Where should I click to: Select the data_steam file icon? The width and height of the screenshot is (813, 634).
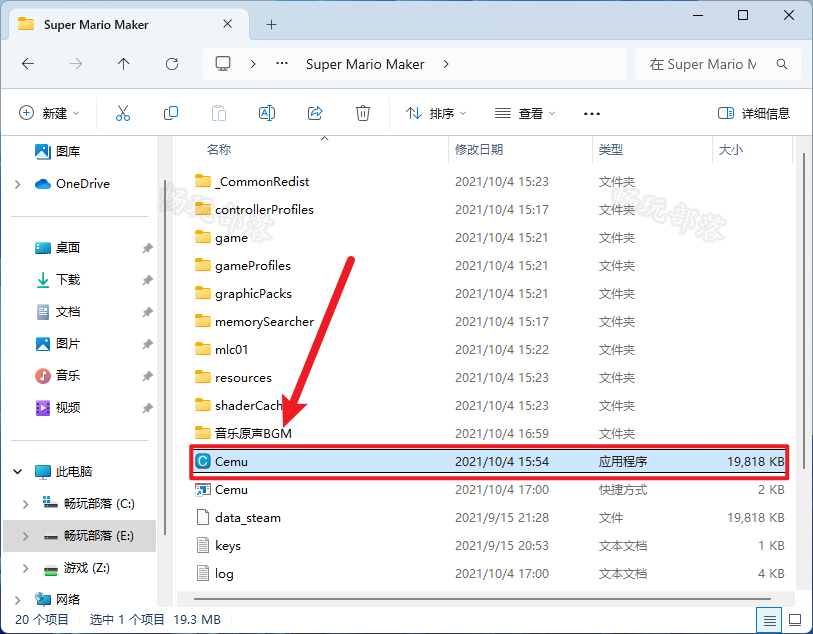point(203,517)
